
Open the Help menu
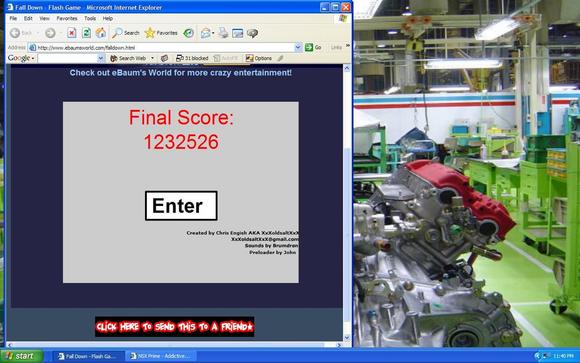point(108,18)
